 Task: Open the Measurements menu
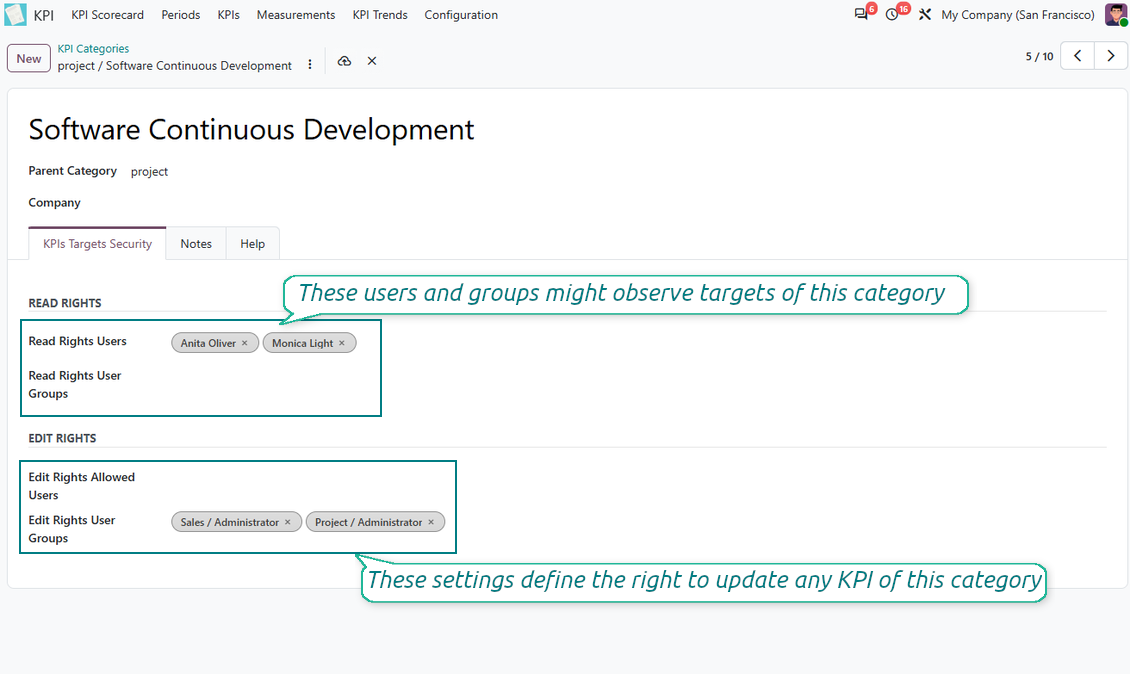pos(296,14)
